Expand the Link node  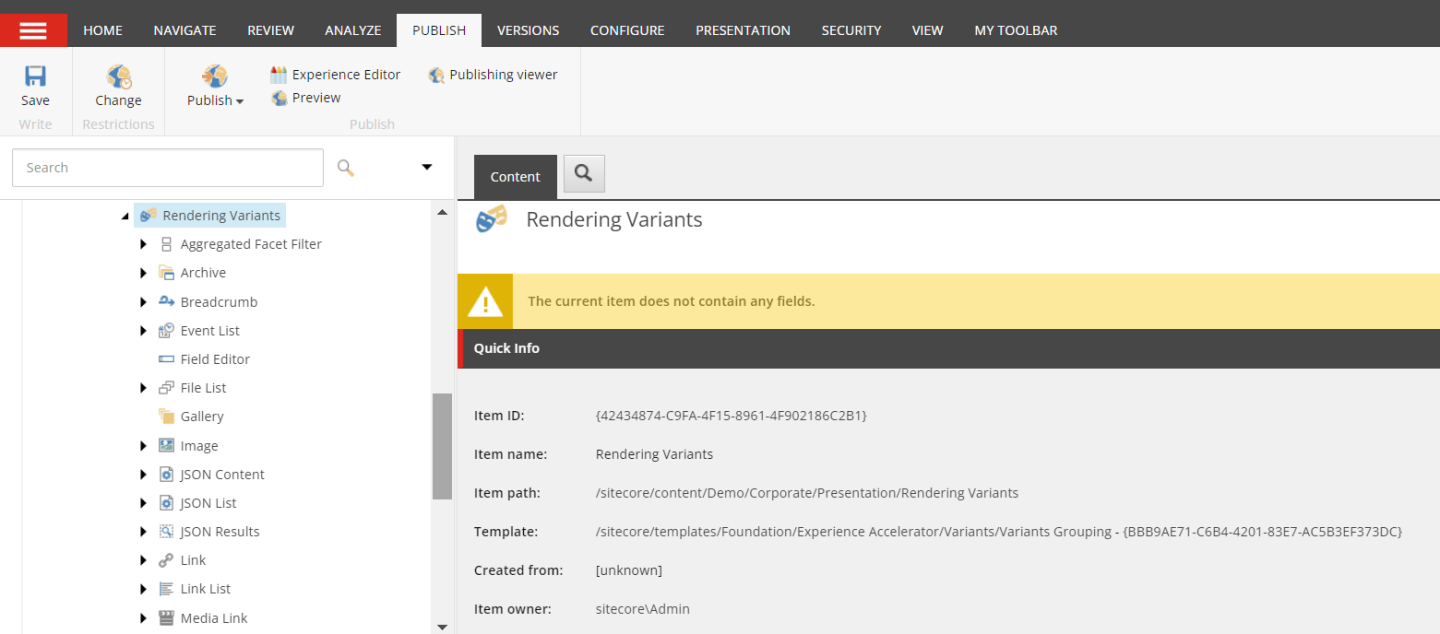point(144,560)
